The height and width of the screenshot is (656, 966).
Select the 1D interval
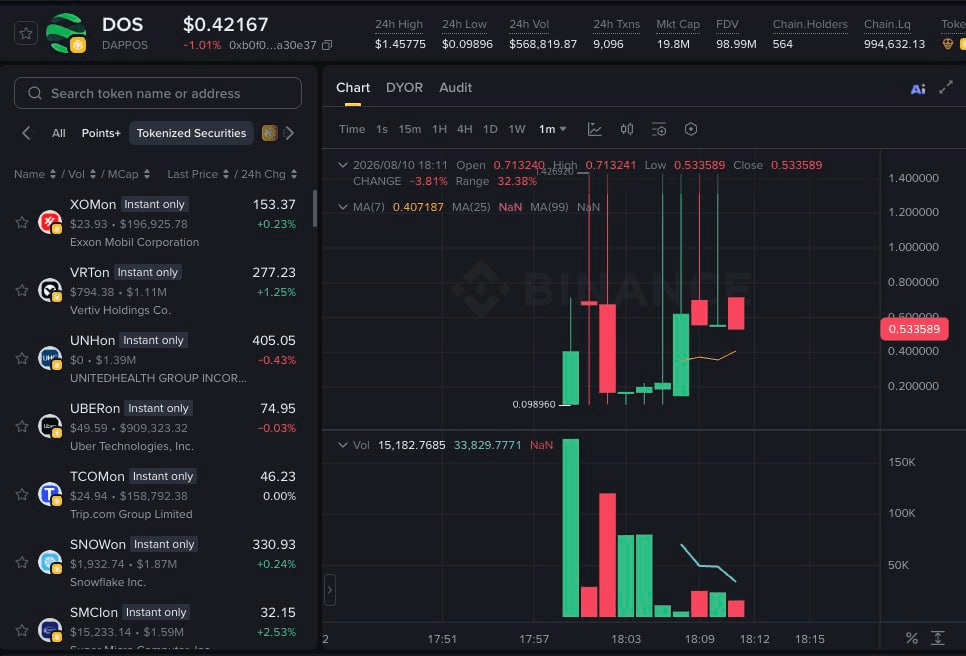[490, 129]
